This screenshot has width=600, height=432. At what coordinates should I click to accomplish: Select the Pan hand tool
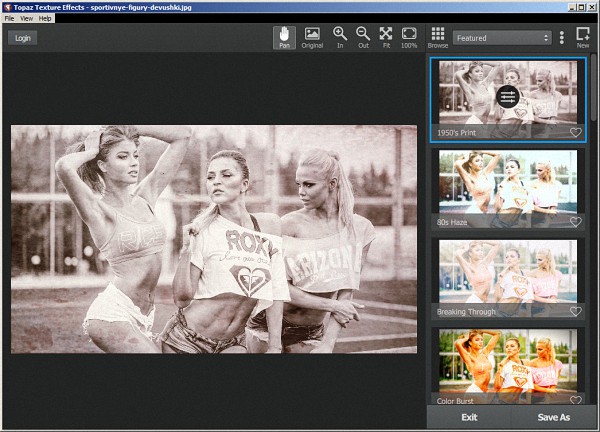pyautogui.click(x=285, y=37)
